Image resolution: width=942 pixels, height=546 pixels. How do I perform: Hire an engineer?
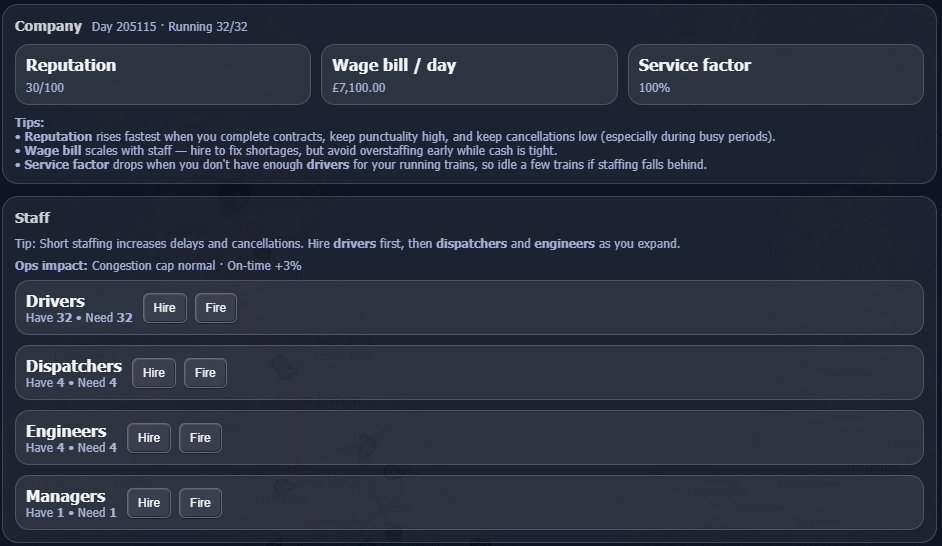(149, 438)
